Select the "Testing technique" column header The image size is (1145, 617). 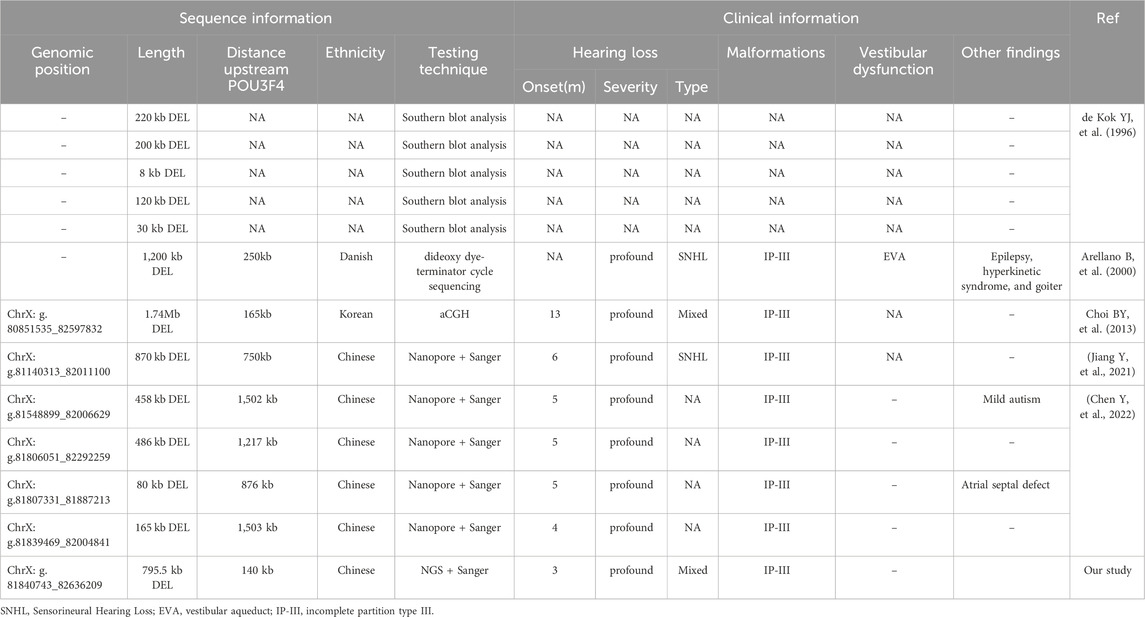click(x=455, y=61)
